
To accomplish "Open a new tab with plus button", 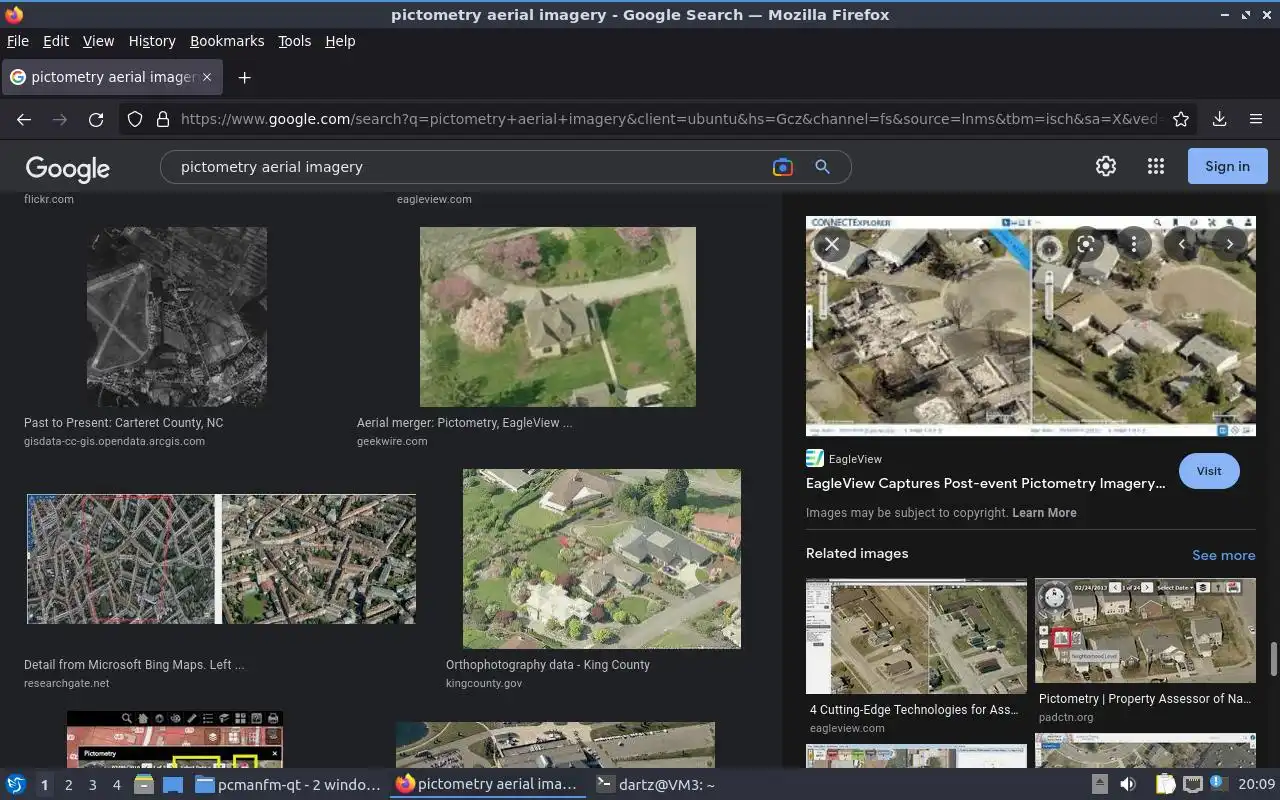I will (244, 77).
